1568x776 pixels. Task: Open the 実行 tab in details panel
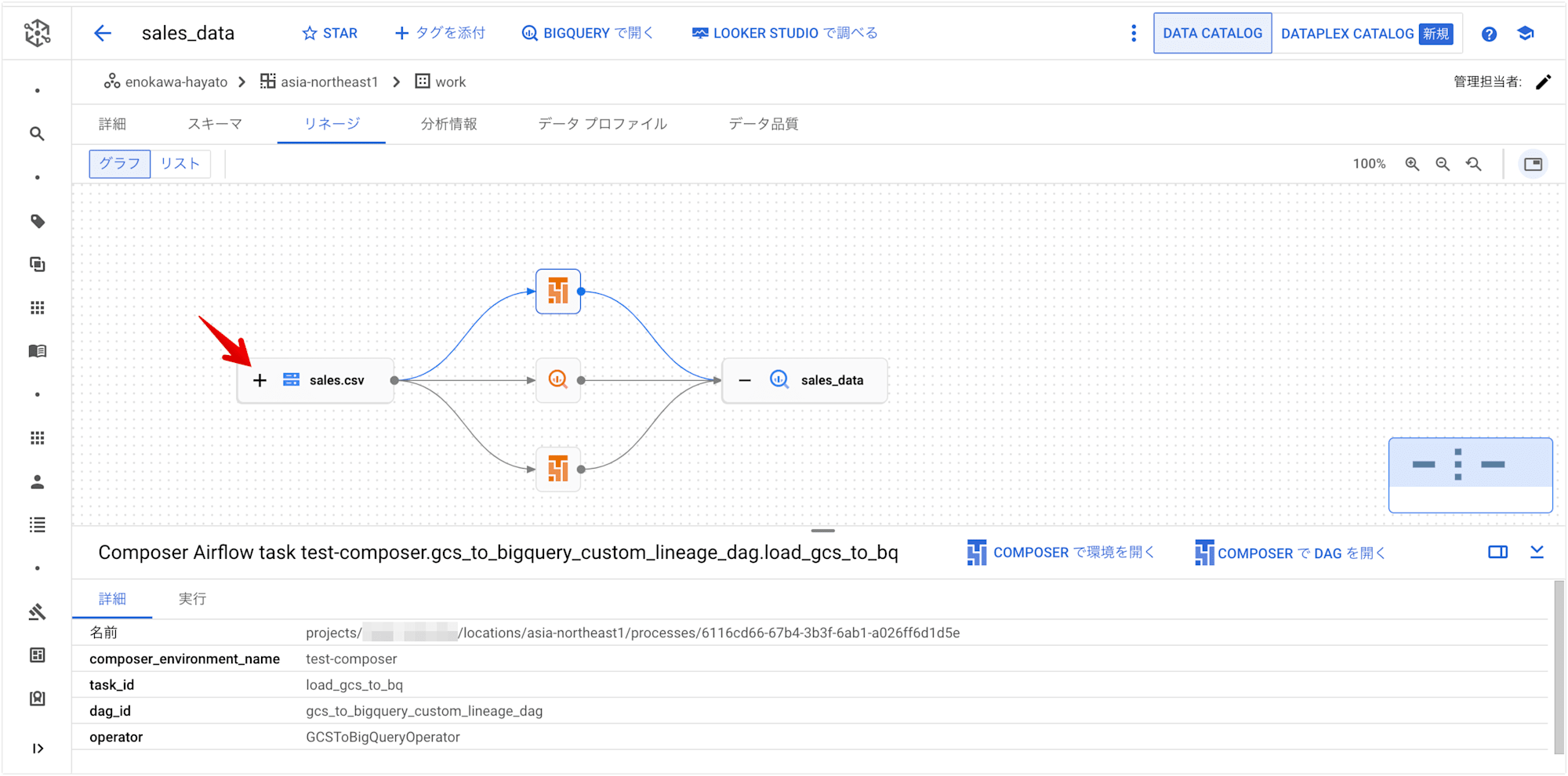[x=192, y=599]
